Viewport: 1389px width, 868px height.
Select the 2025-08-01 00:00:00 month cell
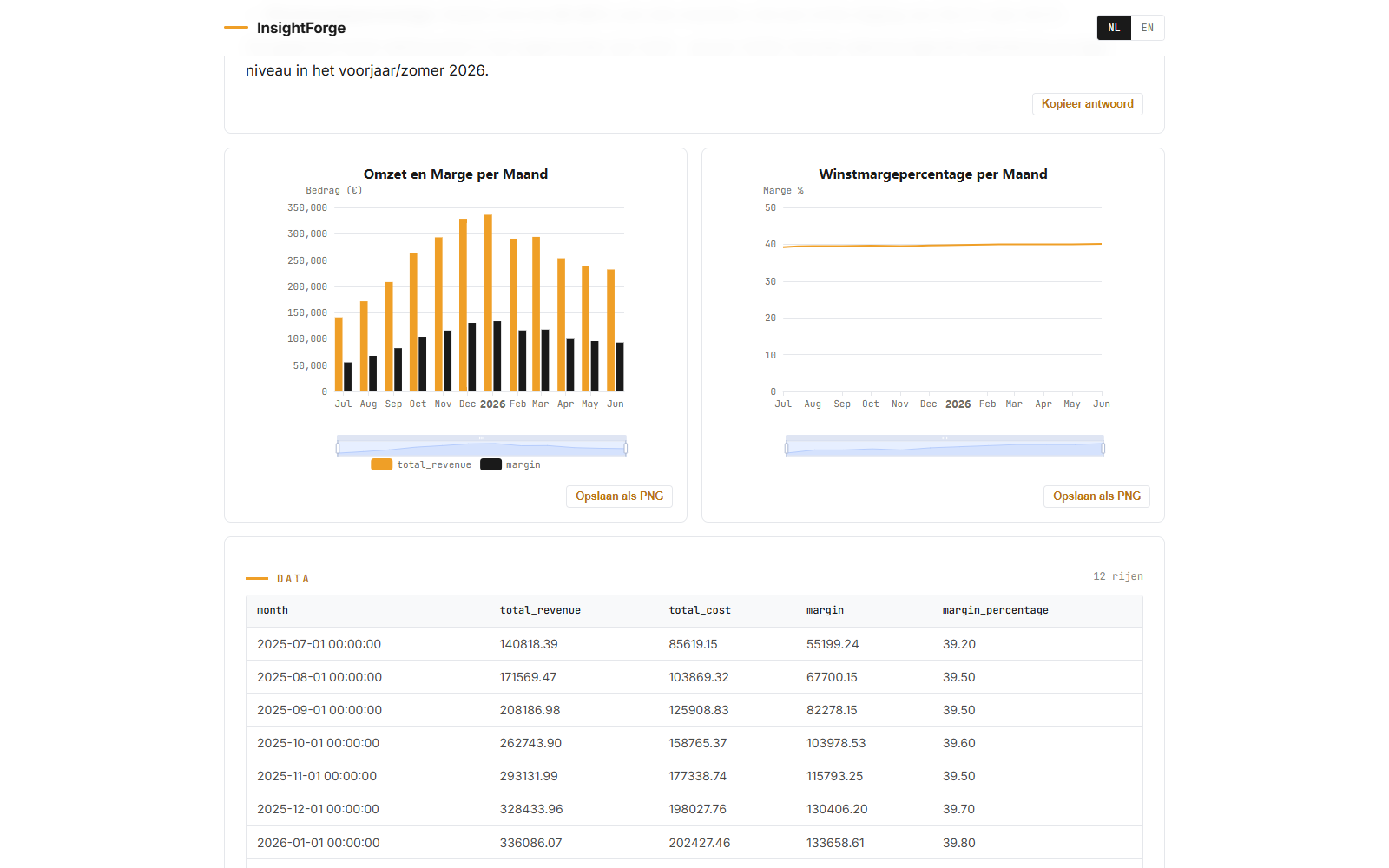(x=319, y=677)
